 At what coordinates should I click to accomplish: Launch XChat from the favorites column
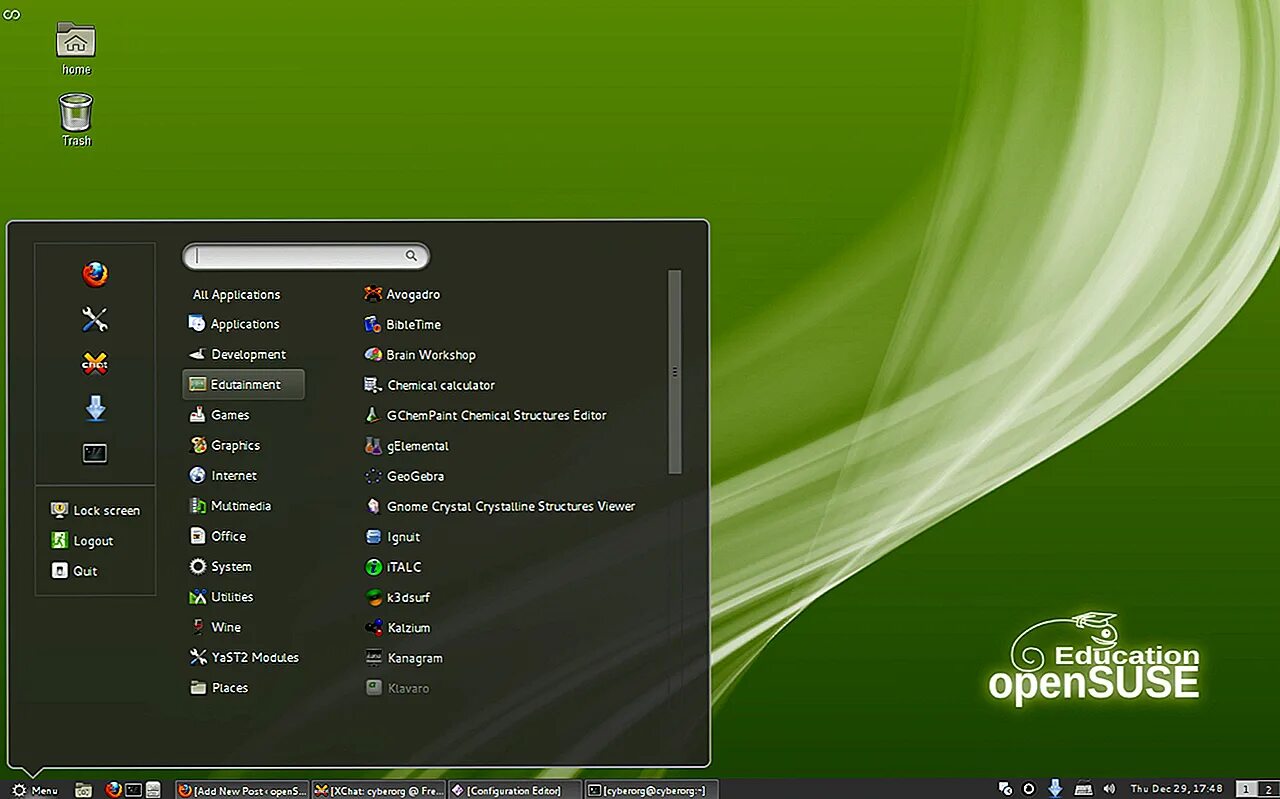(x=95, y=364)
